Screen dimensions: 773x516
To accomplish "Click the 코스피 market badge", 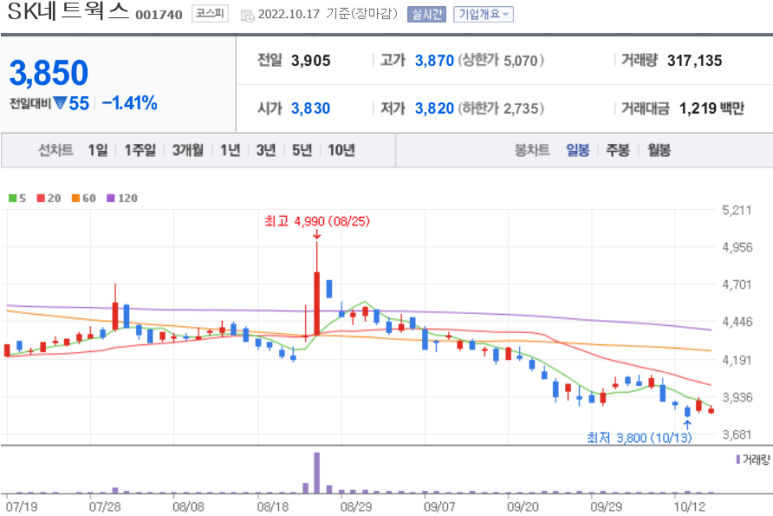I will tap(210, 13).
